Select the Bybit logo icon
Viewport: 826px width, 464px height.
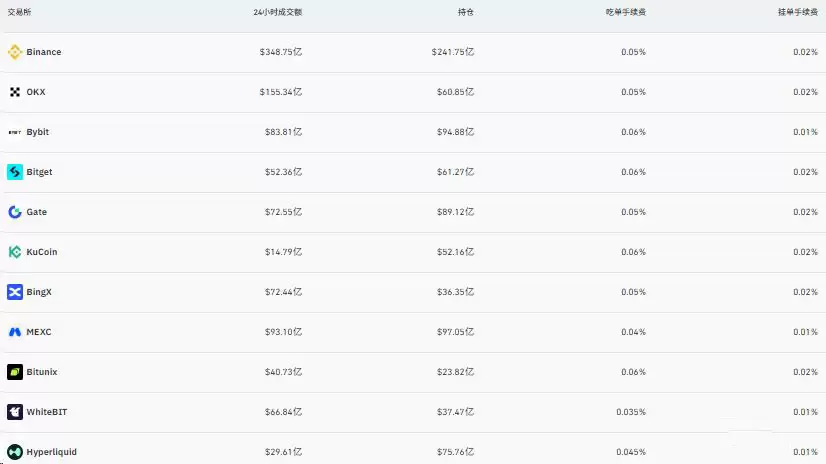(x=15, y=132)
